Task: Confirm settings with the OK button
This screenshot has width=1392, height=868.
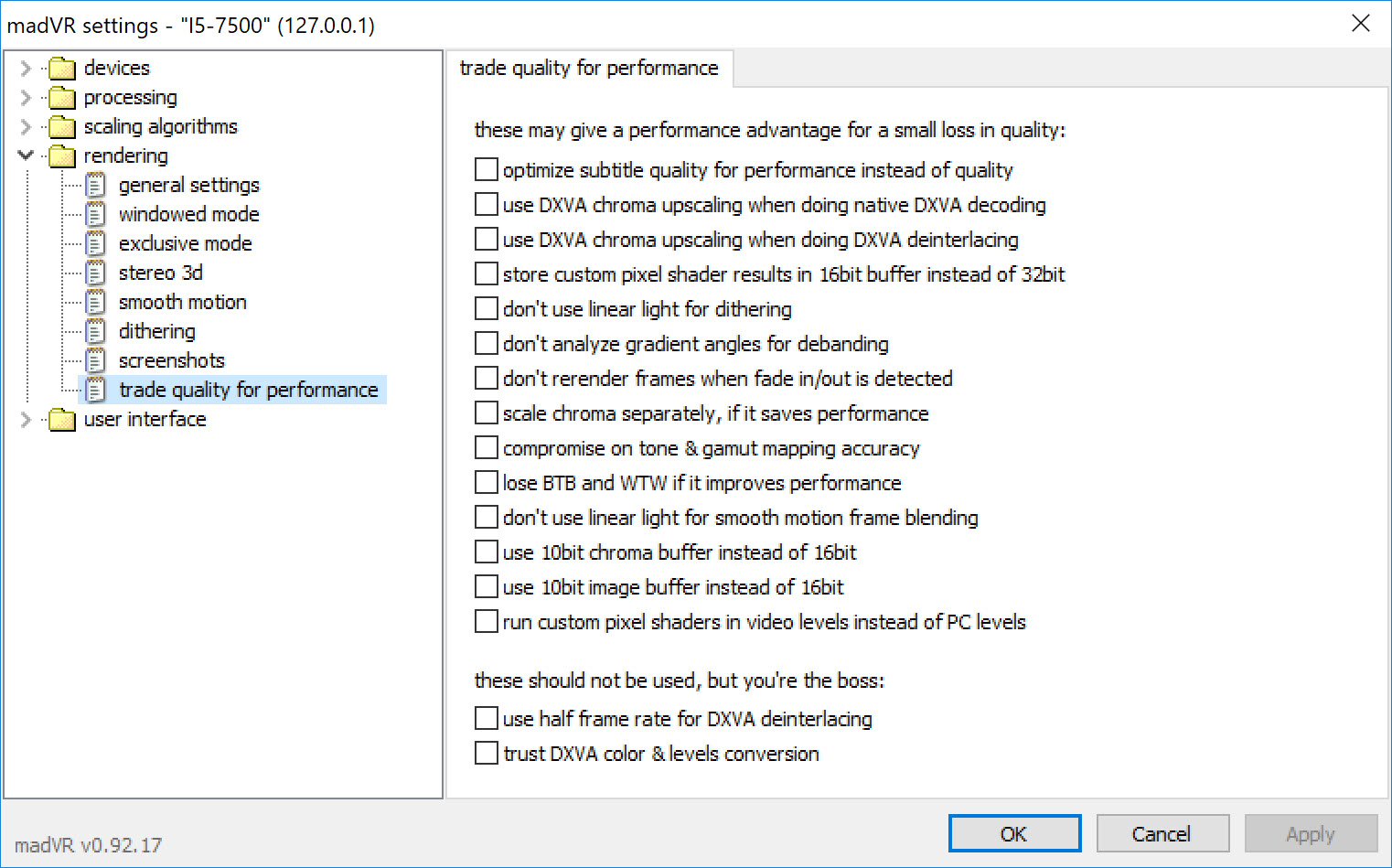Action: pyautogui.click(x=1014, y=833)
